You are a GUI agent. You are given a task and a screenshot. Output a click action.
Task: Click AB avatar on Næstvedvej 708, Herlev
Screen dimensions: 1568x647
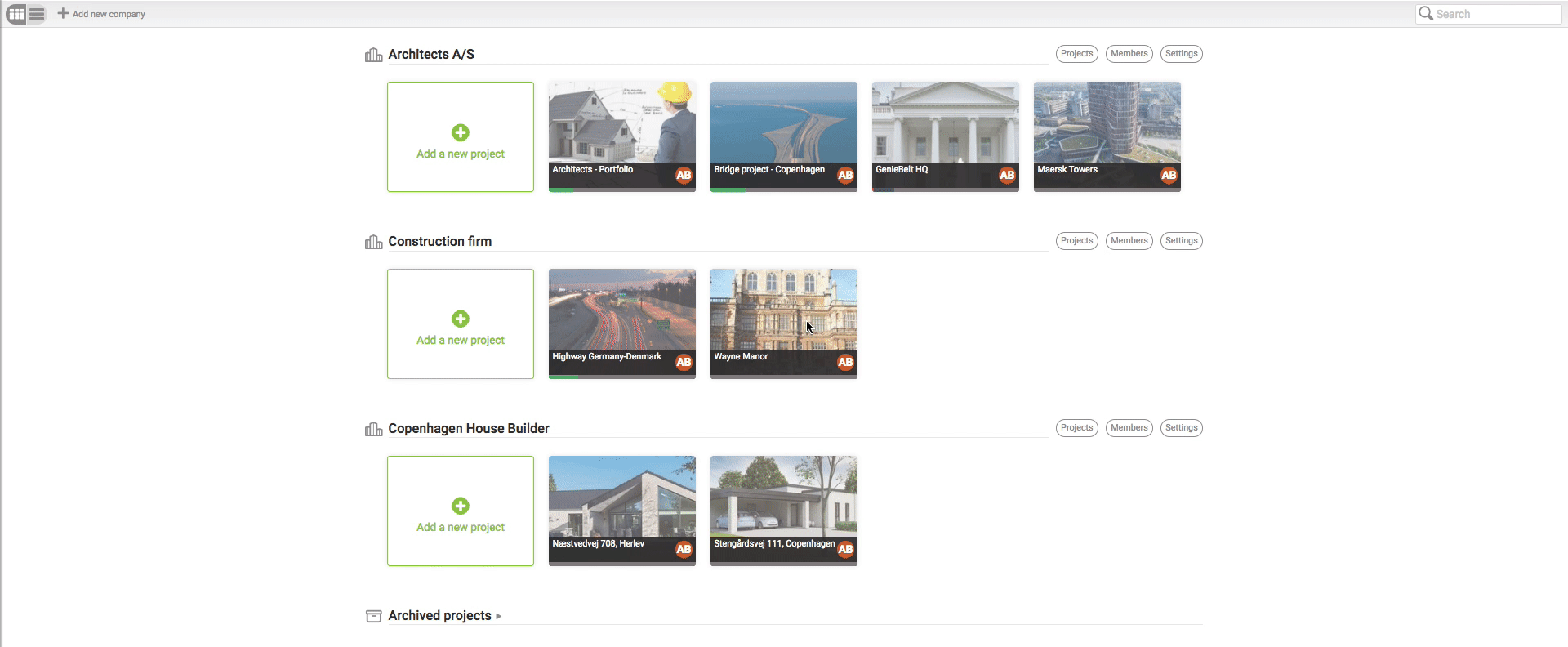click(684, 549)
